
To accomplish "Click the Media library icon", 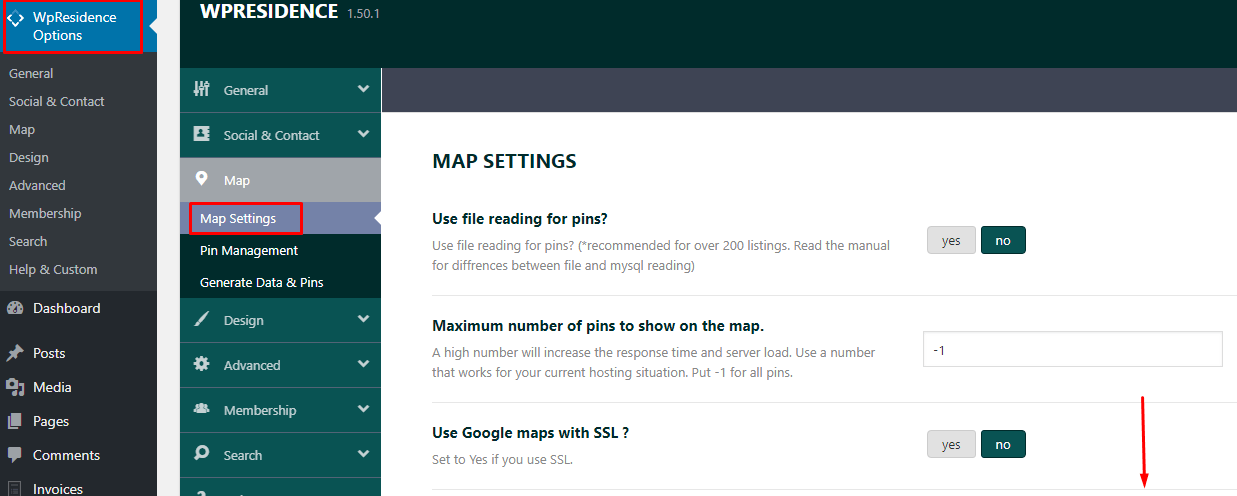I will [x=15, y=387].
